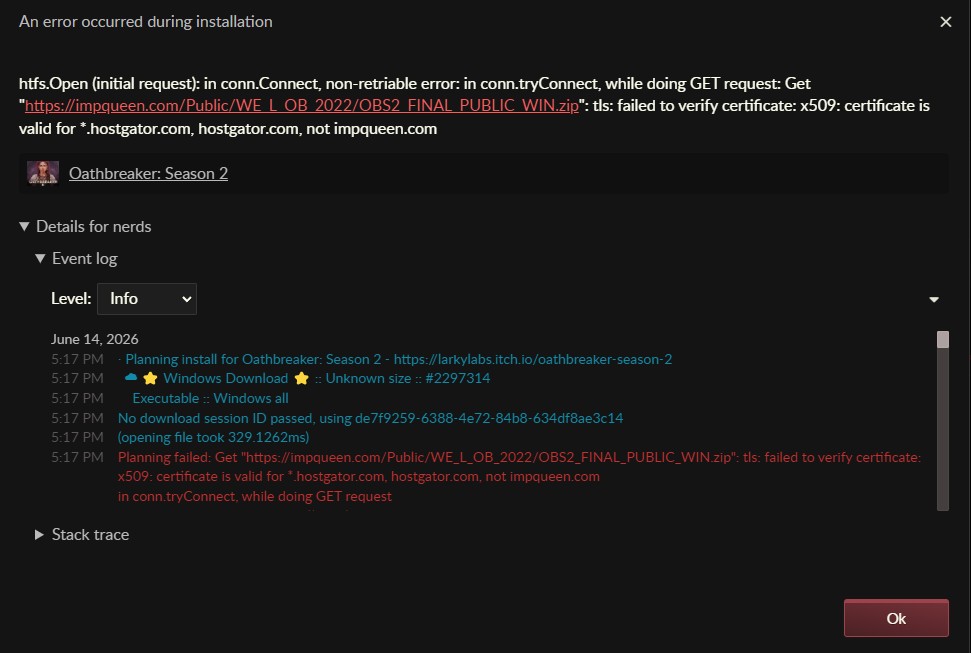Click the Oathbreaker game cover thumbnail

point(43,173)
